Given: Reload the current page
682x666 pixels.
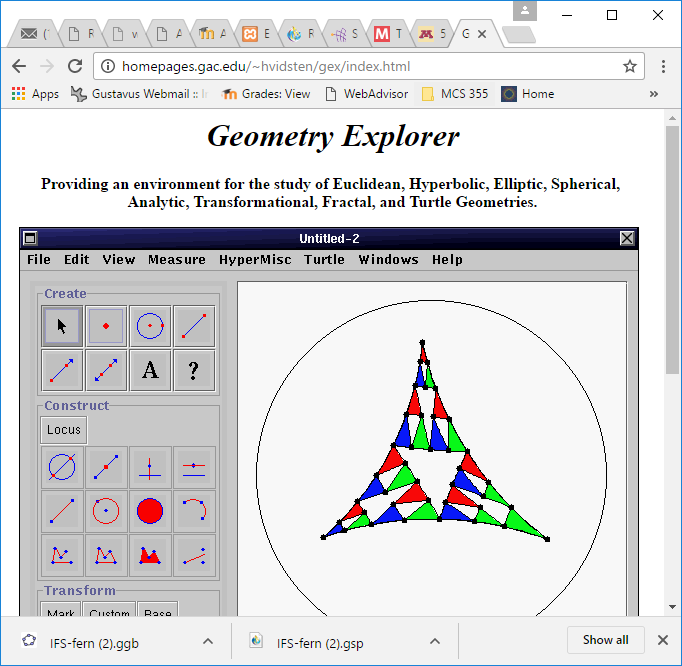Looking at the screenshot, I should pyautogui.click(x=75, y=67).
